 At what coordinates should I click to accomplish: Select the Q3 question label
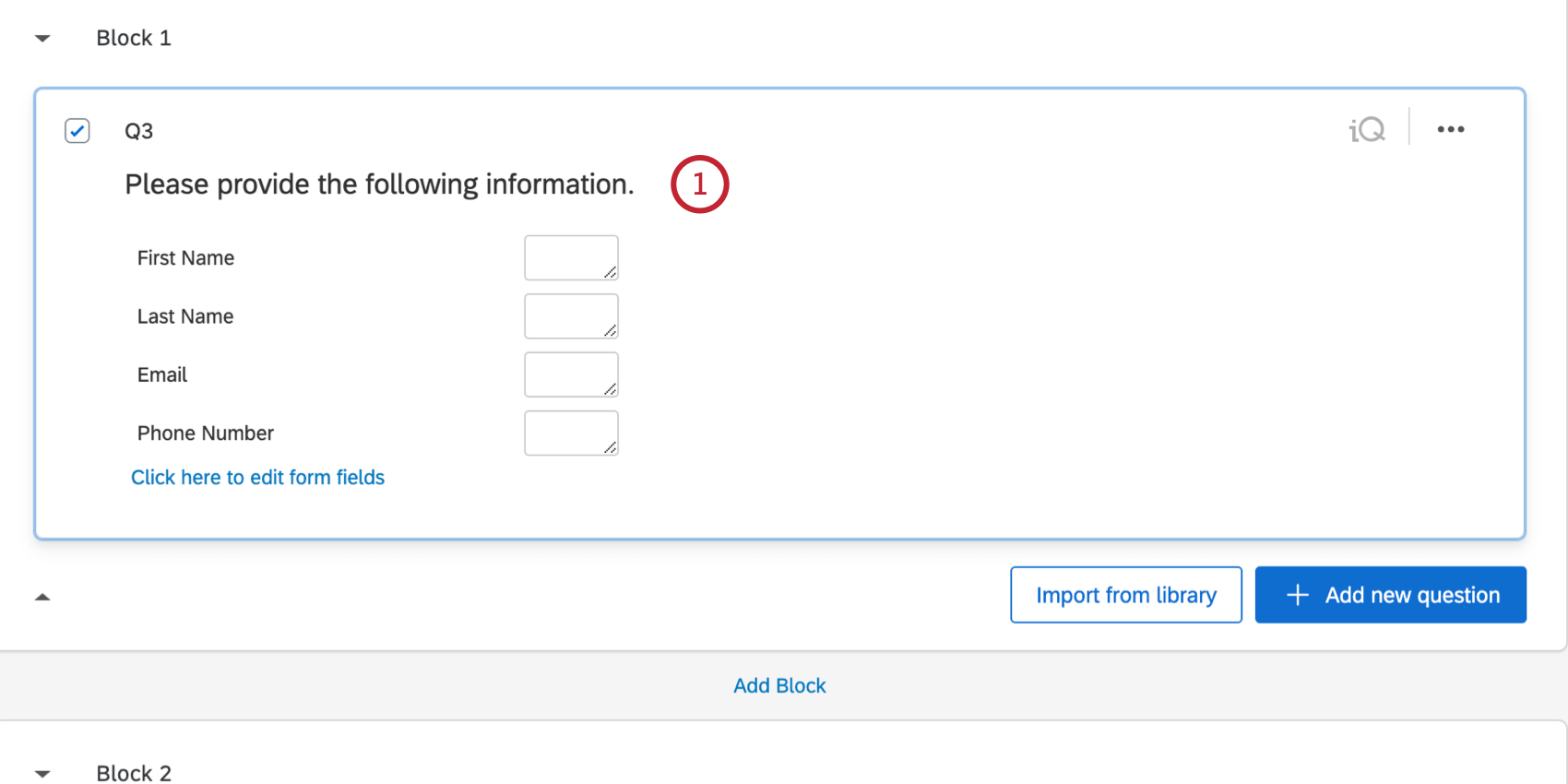pos(138,131)
